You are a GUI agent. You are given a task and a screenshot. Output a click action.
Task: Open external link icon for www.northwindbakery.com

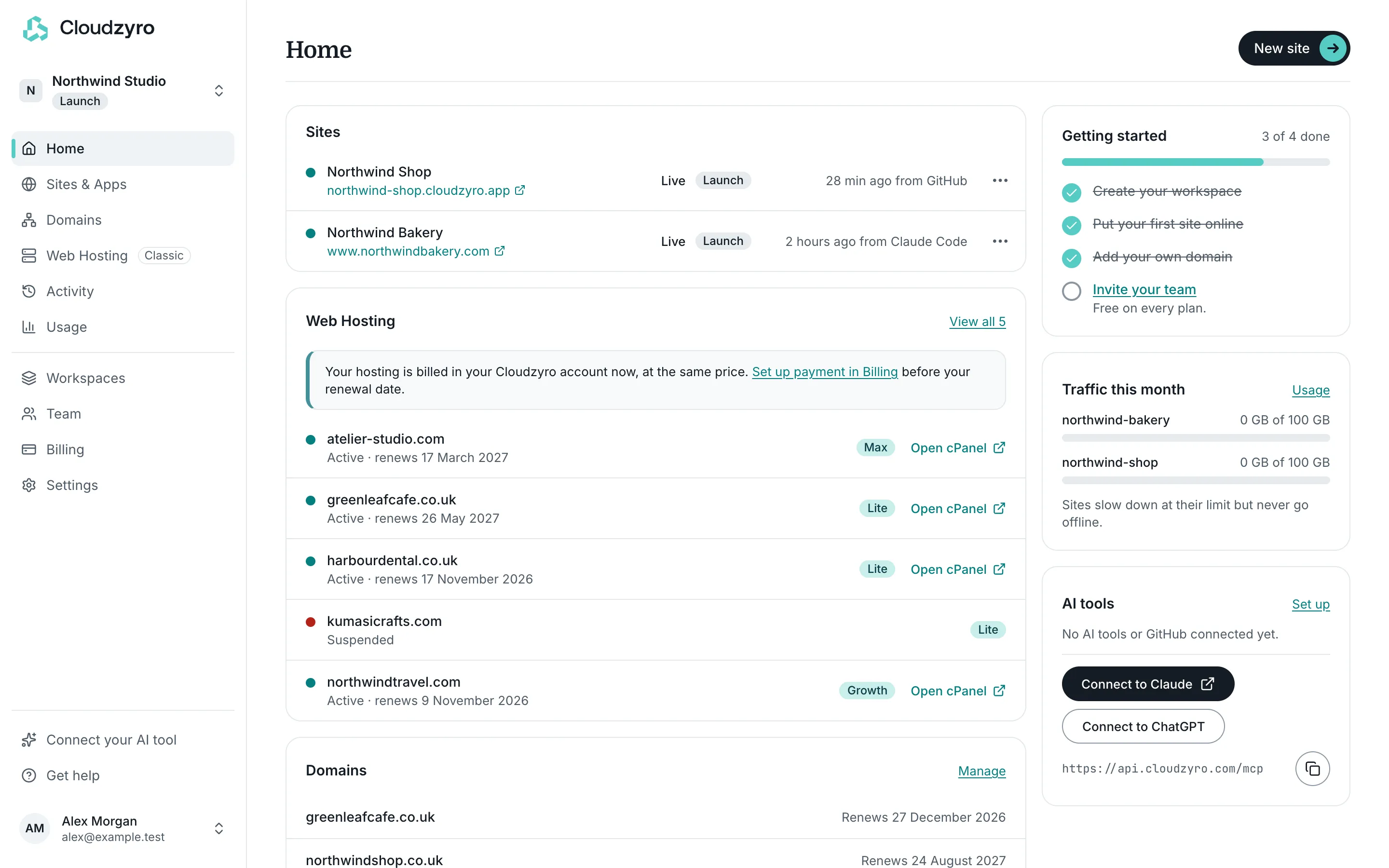[500, 251]
